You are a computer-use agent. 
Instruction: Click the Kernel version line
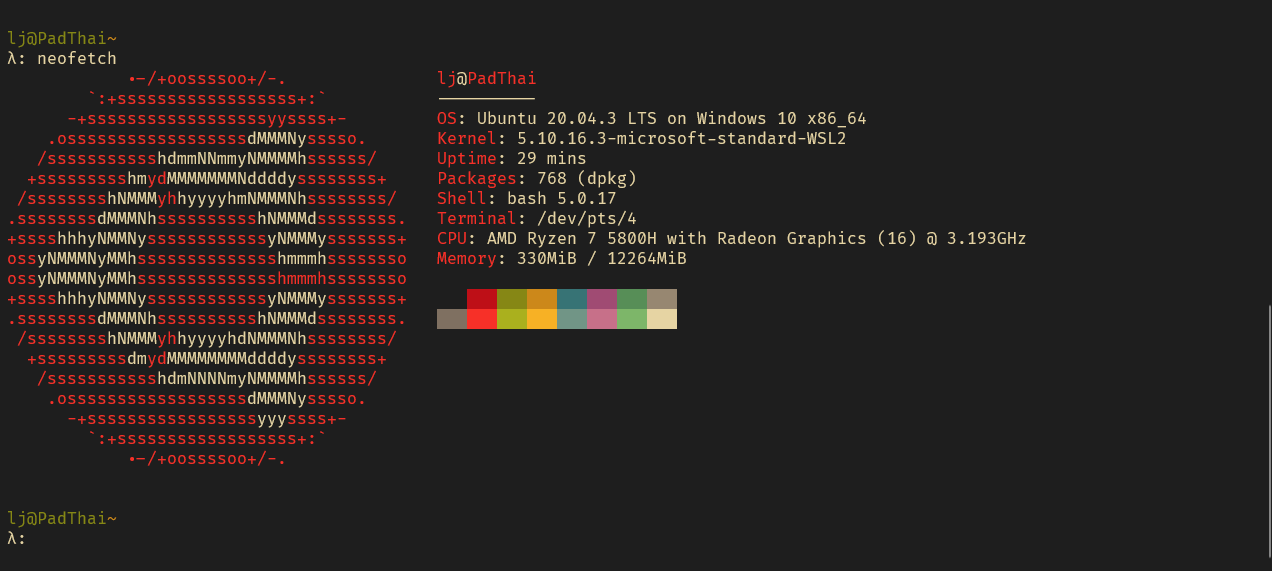pos(642,139)
